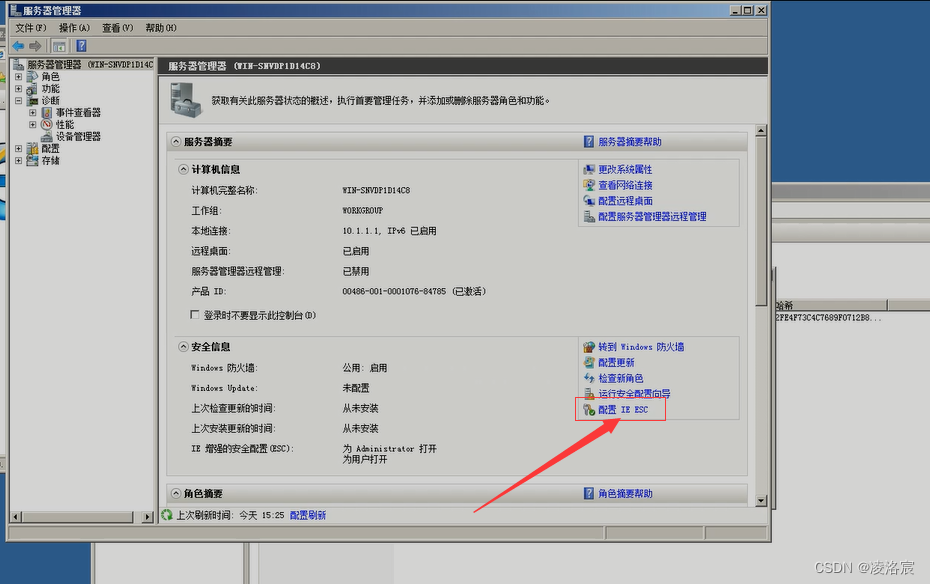Expand the 事件查看器 tree node
The image size is (930, 584).
(33, 113)
